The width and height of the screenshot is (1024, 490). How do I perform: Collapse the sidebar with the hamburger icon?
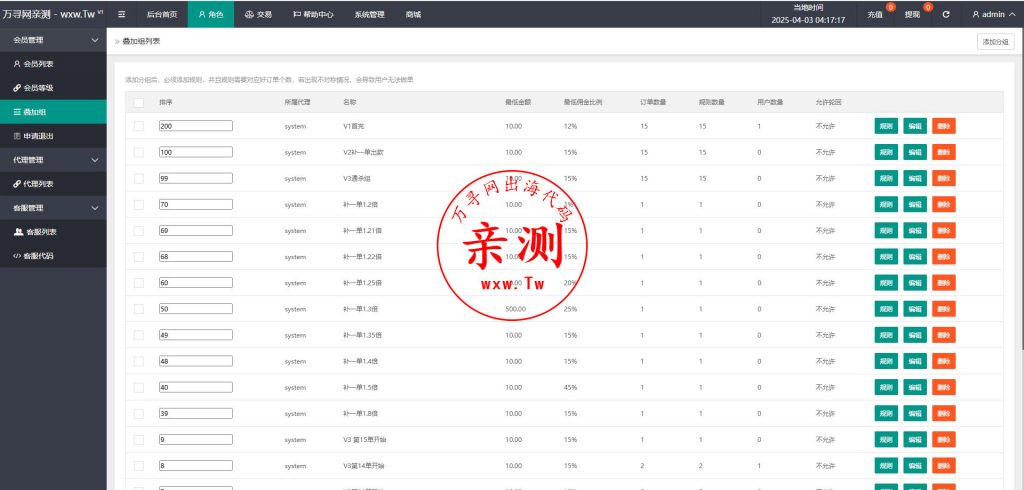[x=121, y=14]
